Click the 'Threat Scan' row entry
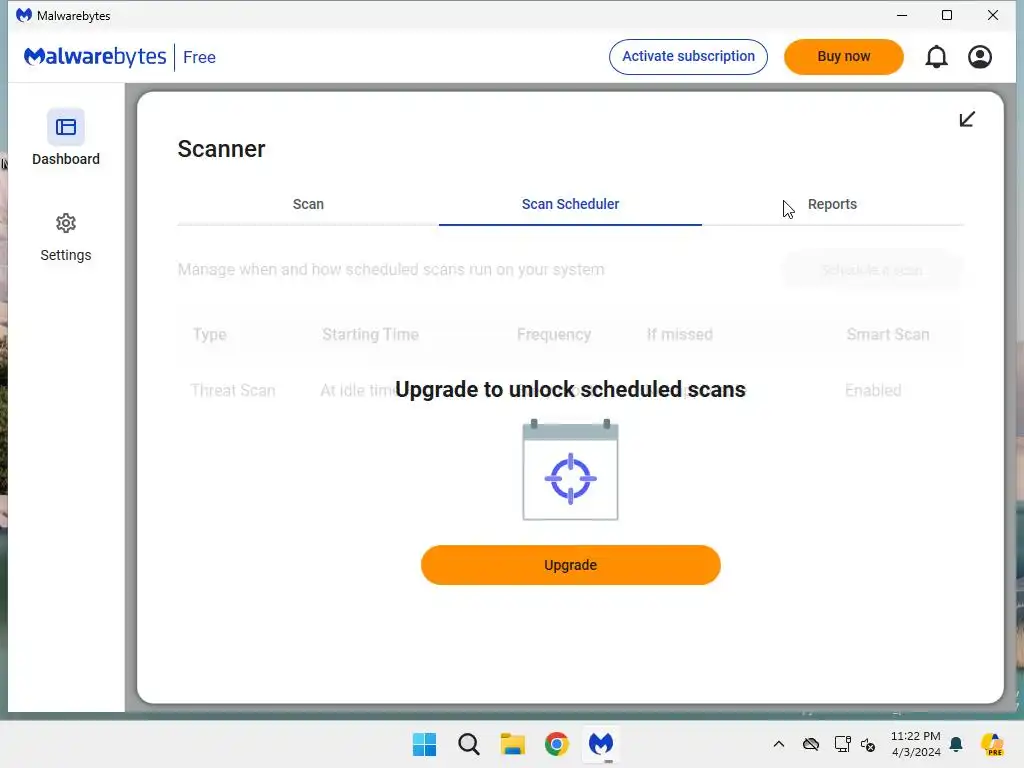 (233, 391)
